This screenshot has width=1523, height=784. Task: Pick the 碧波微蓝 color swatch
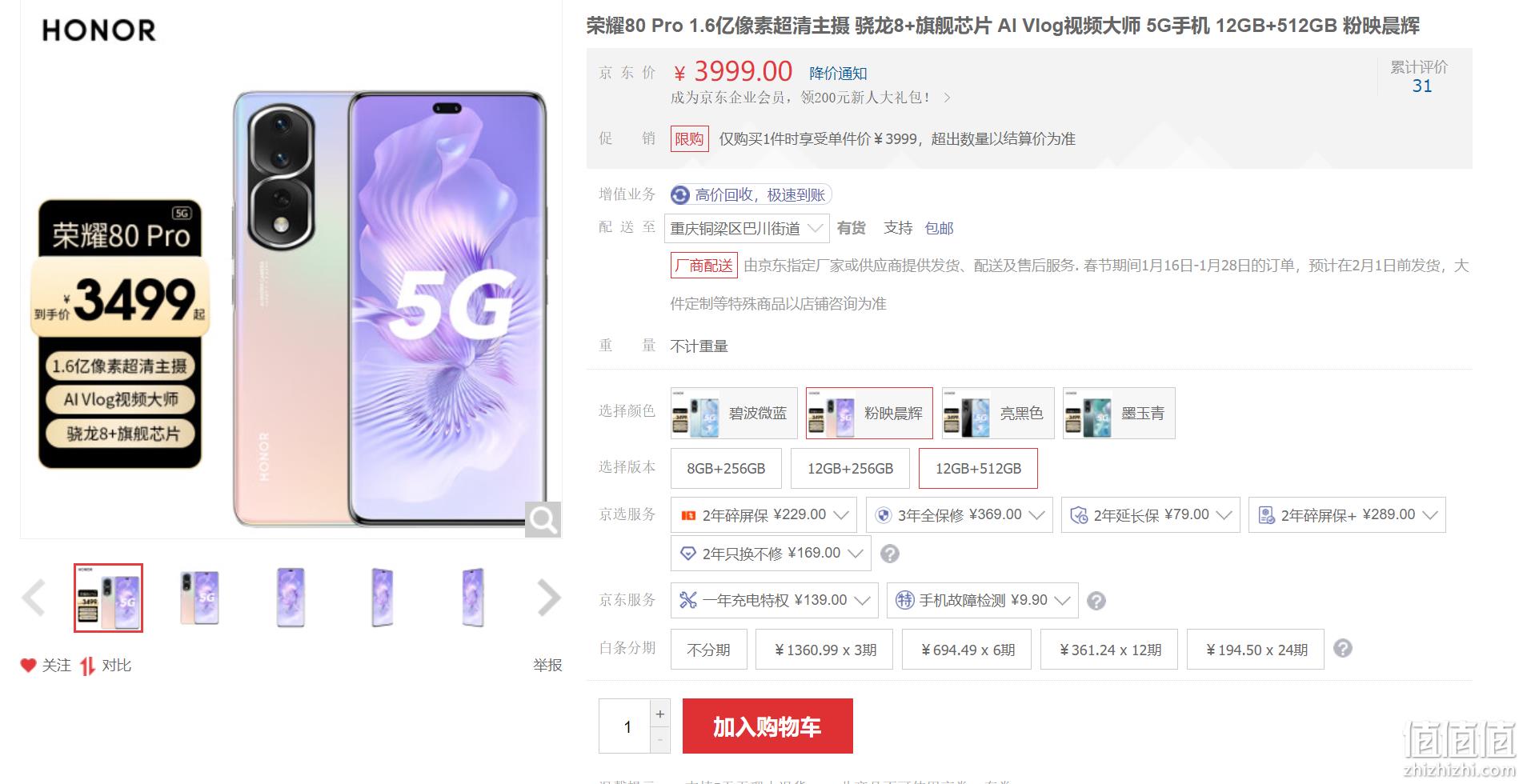(x=734, y=413)
